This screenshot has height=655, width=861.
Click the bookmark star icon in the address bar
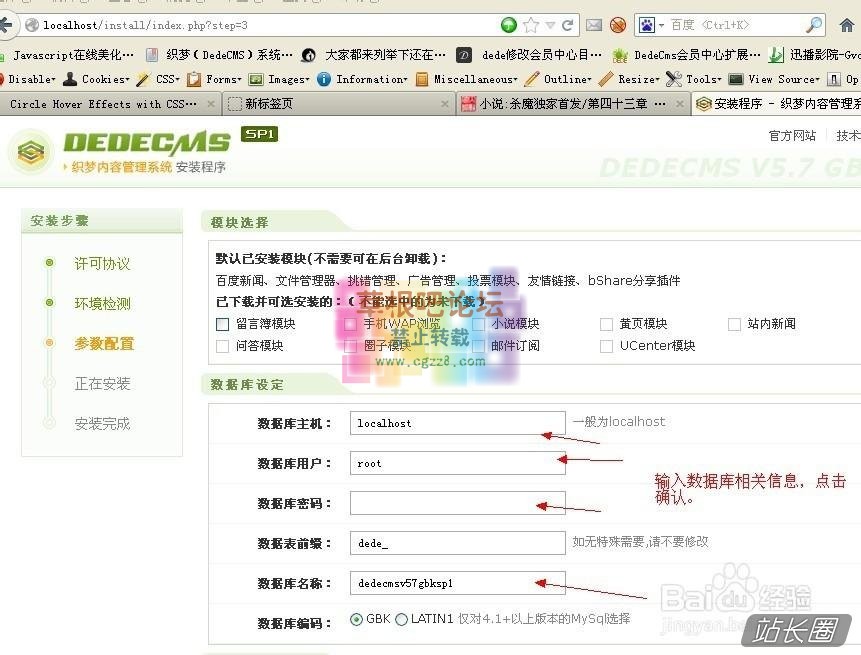pos(530,25)
